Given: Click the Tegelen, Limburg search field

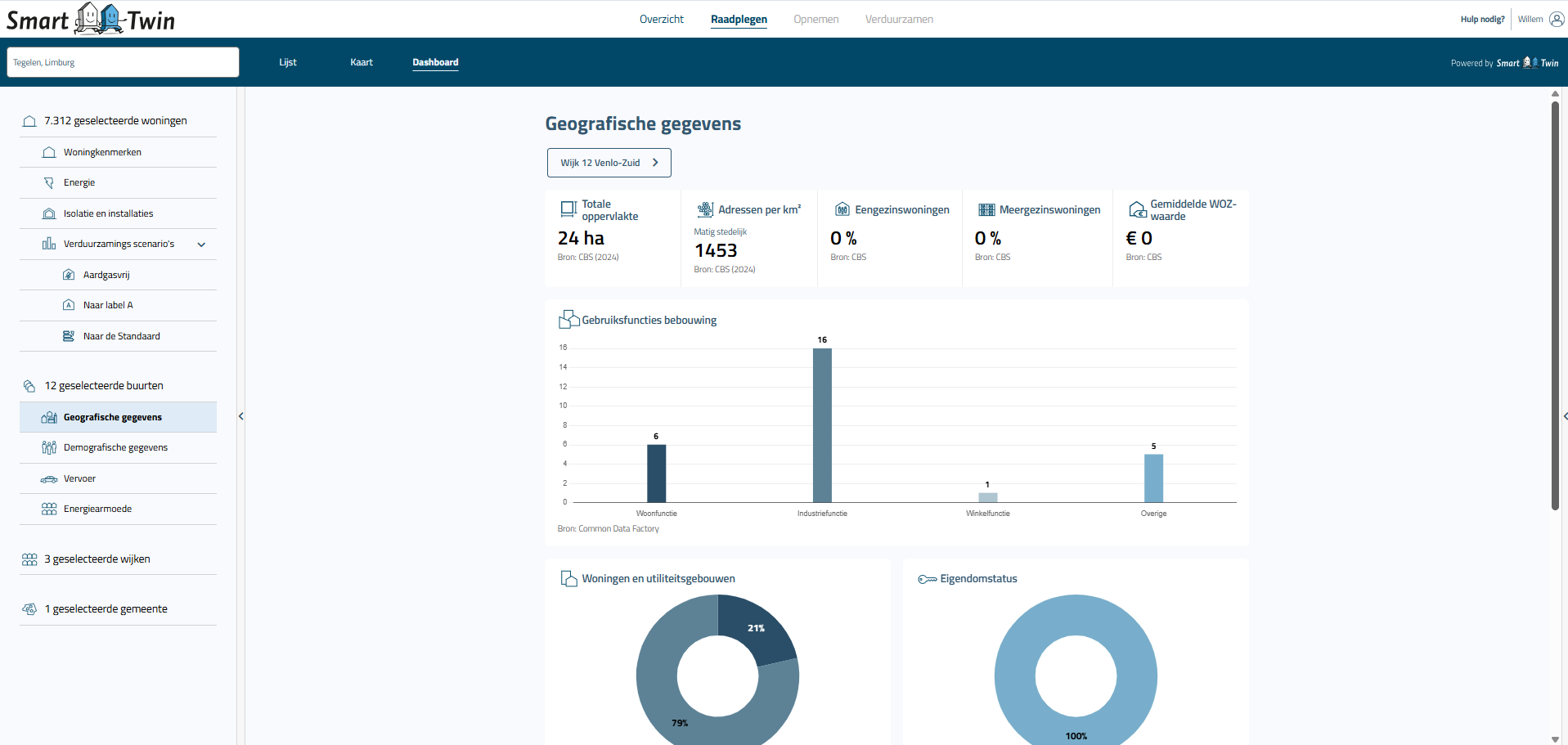Looking at the screenshot, I should 123,62.
